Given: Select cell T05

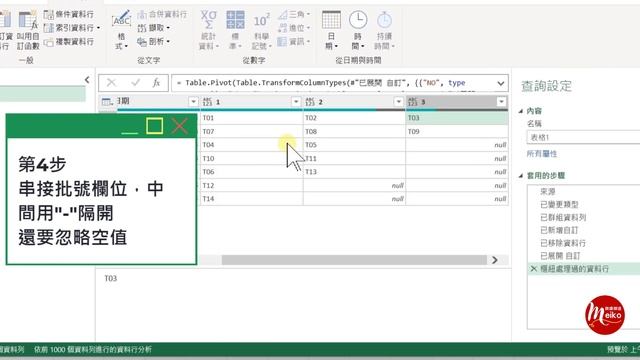Looking at the screenshot, I should [x=354, y=145].
